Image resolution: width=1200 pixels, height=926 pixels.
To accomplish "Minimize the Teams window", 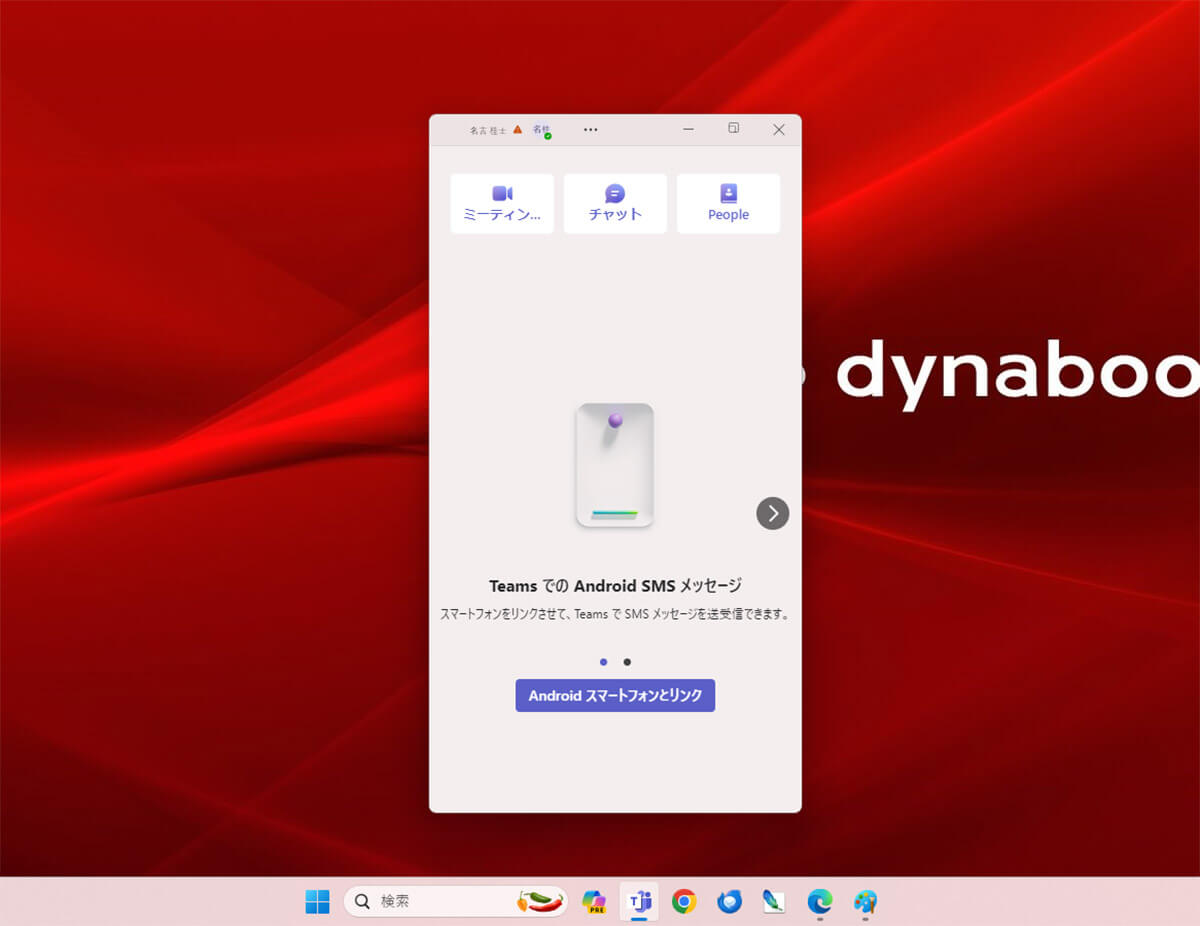I will (689, 129).
